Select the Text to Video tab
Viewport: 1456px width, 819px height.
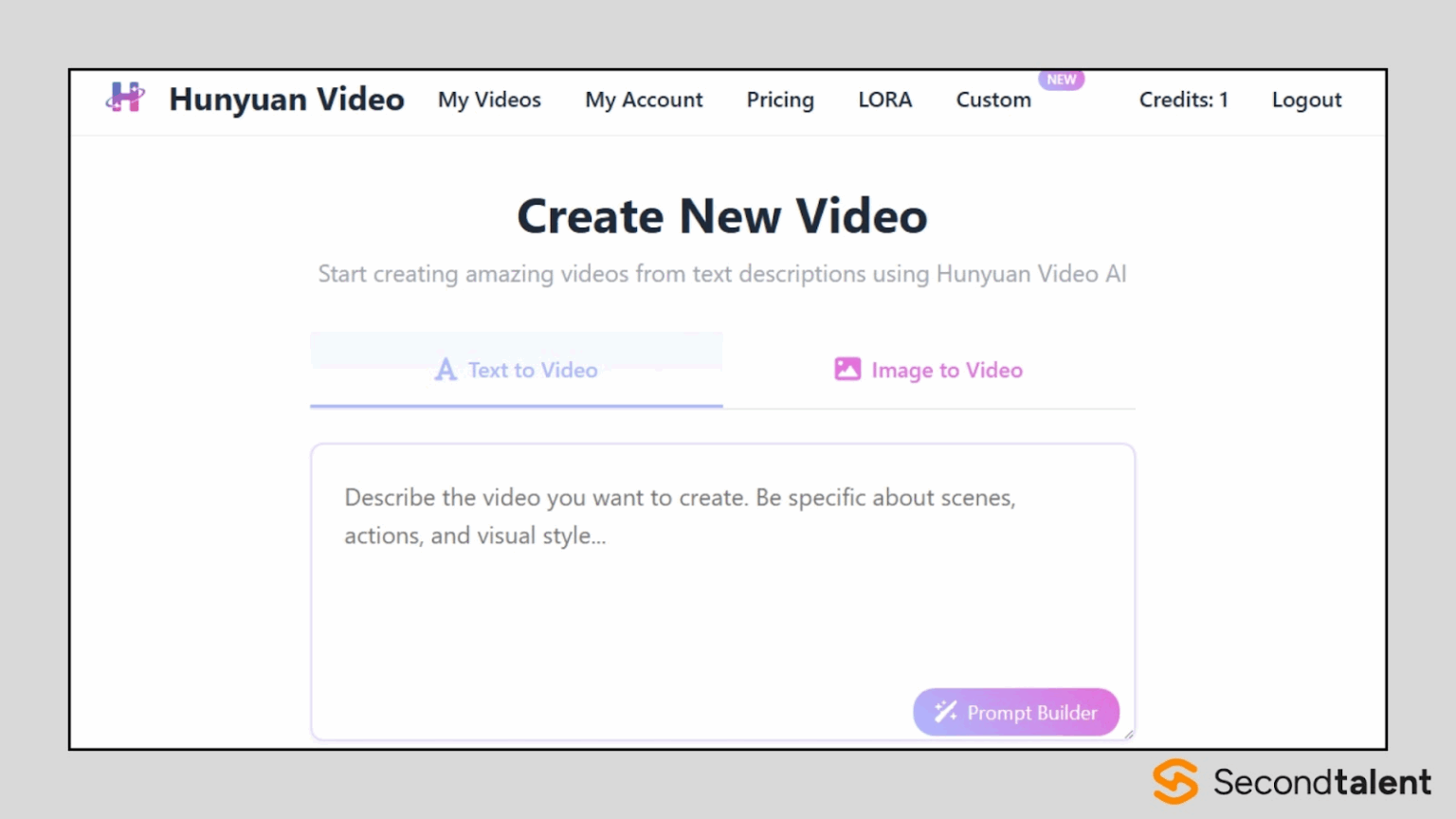coord(517,370)
